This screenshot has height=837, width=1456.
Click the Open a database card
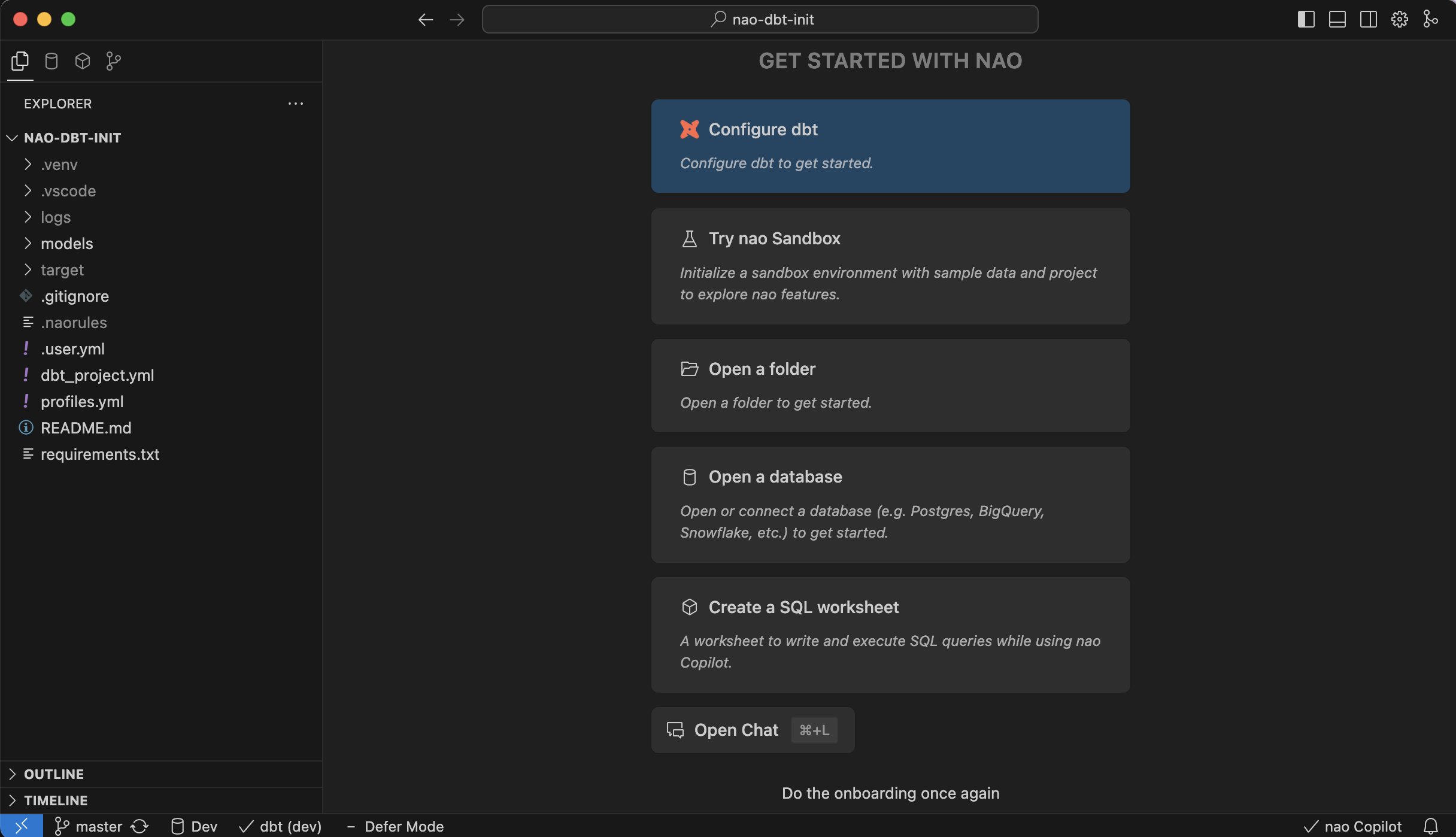coord(890,505)
